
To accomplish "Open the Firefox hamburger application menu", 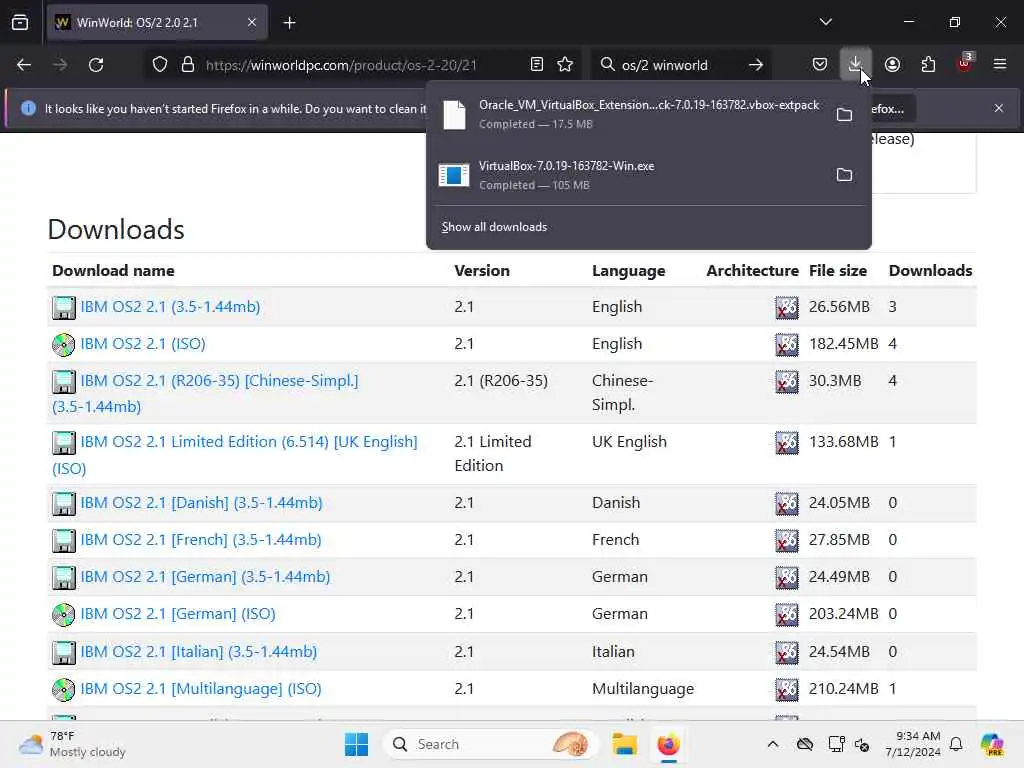I will (x=1000, y=65).
